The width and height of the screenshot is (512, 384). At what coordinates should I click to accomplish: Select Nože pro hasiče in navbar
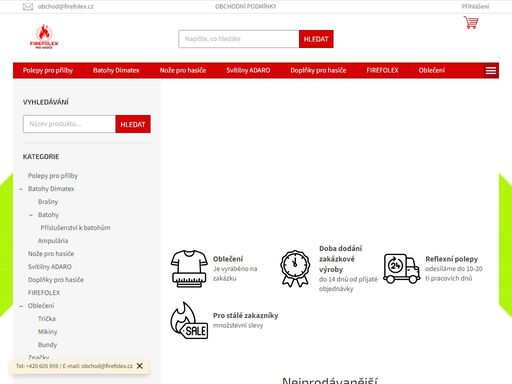click(x=183, y=70)
